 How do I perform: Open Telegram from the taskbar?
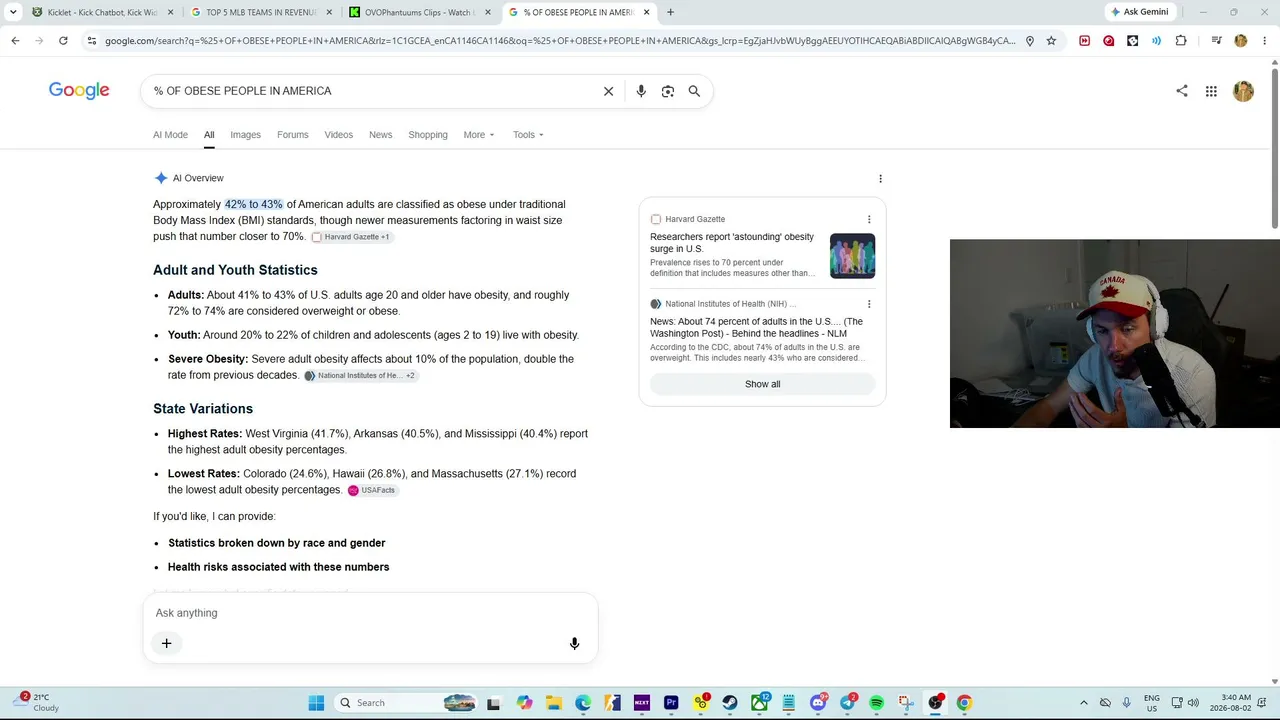(x=848, y=703)
